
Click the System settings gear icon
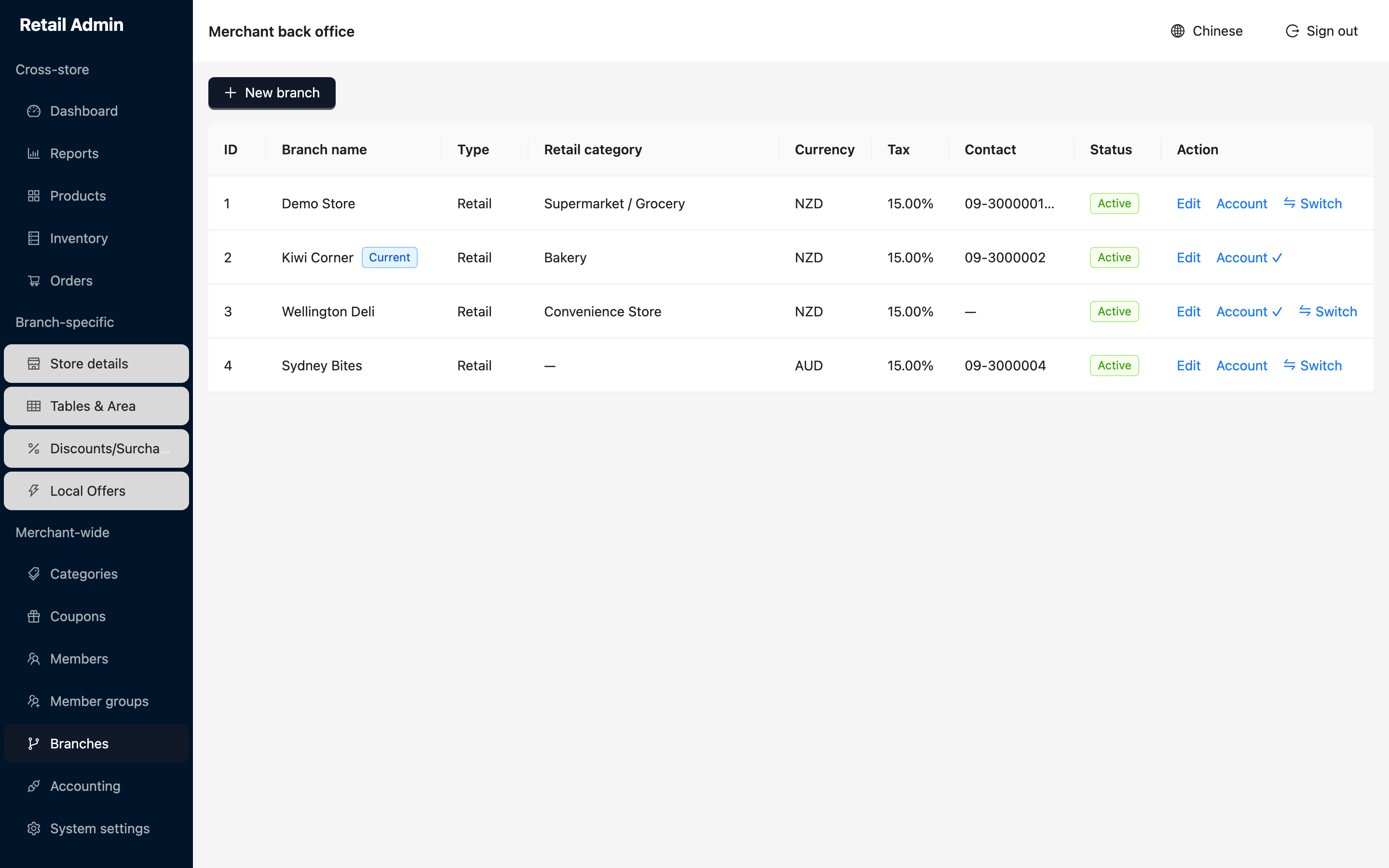click(x=34, y=828)
